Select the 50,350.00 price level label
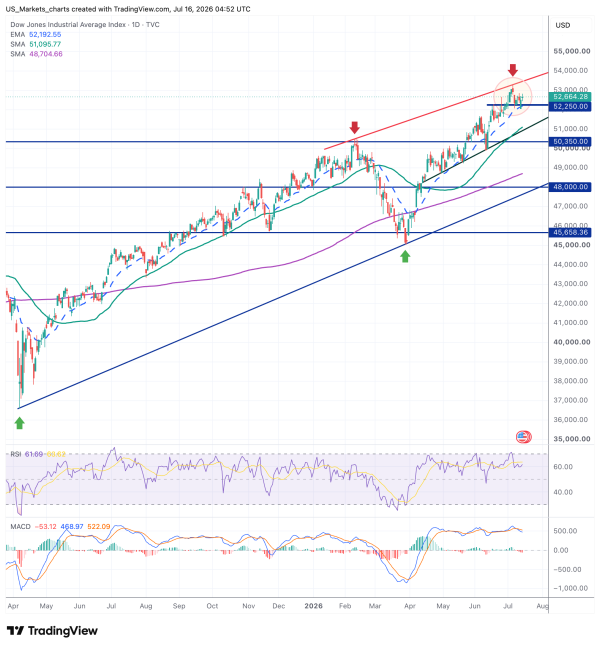Image resolution: width=600 pixels, height=648 pixels. (x=570, y=141)
